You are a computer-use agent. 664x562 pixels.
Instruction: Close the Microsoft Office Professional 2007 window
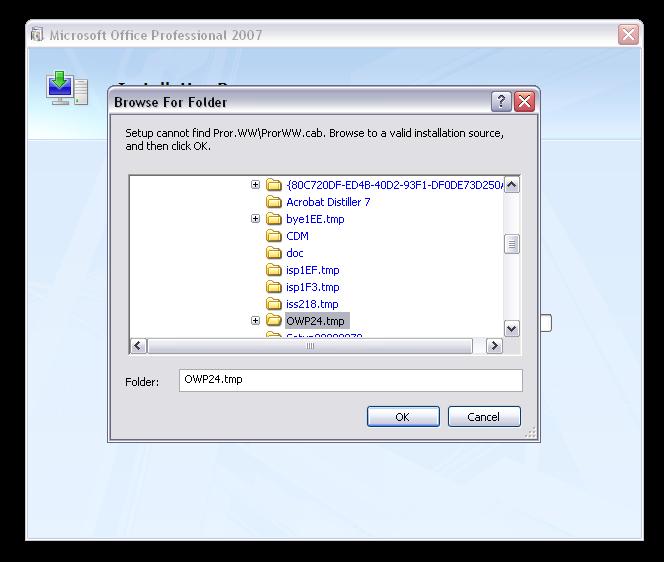click(628, 35)
